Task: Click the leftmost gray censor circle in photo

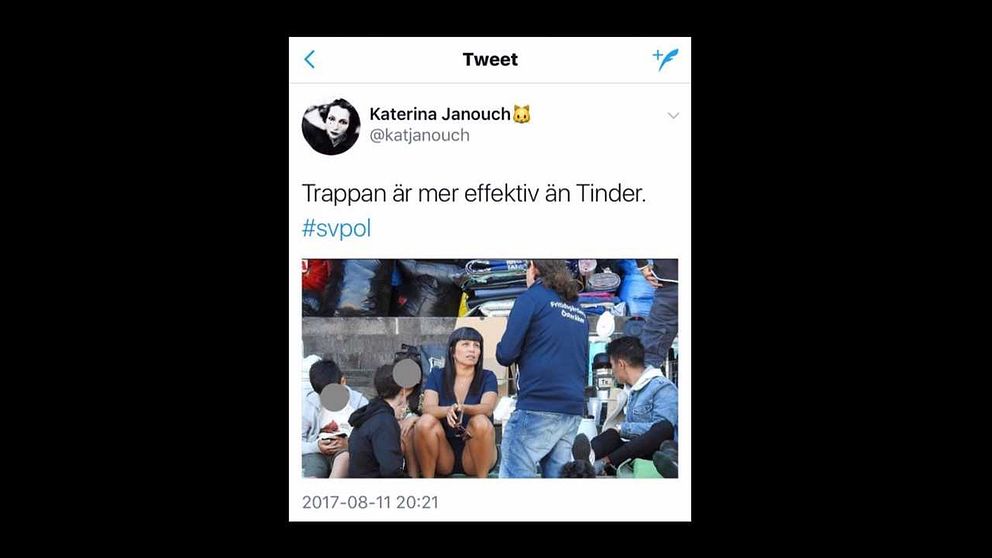Action: pyautogui.click(x=335, y=397)
